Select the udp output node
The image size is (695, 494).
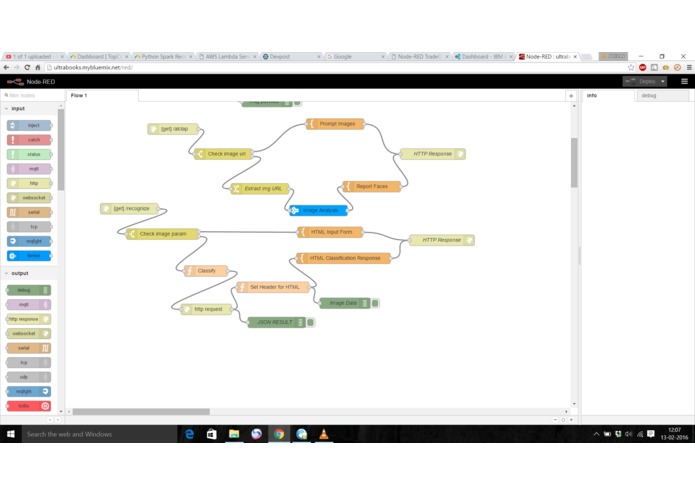[x=29, y=377]
